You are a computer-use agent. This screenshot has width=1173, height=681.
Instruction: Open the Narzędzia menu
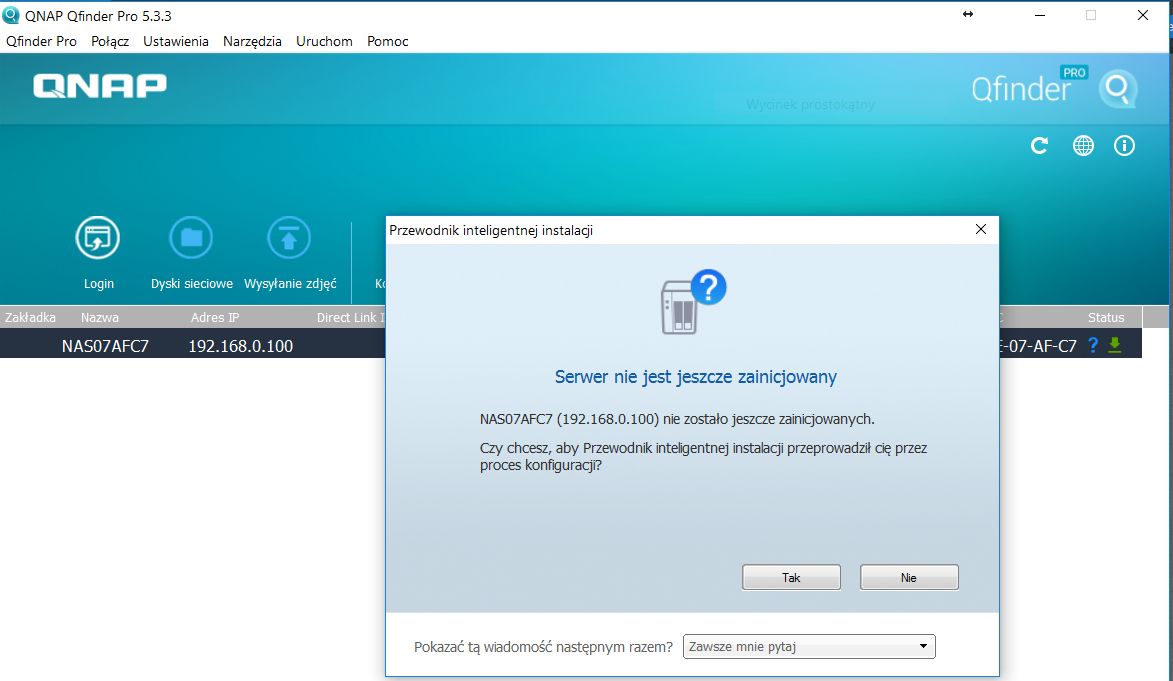coord(252,41)
